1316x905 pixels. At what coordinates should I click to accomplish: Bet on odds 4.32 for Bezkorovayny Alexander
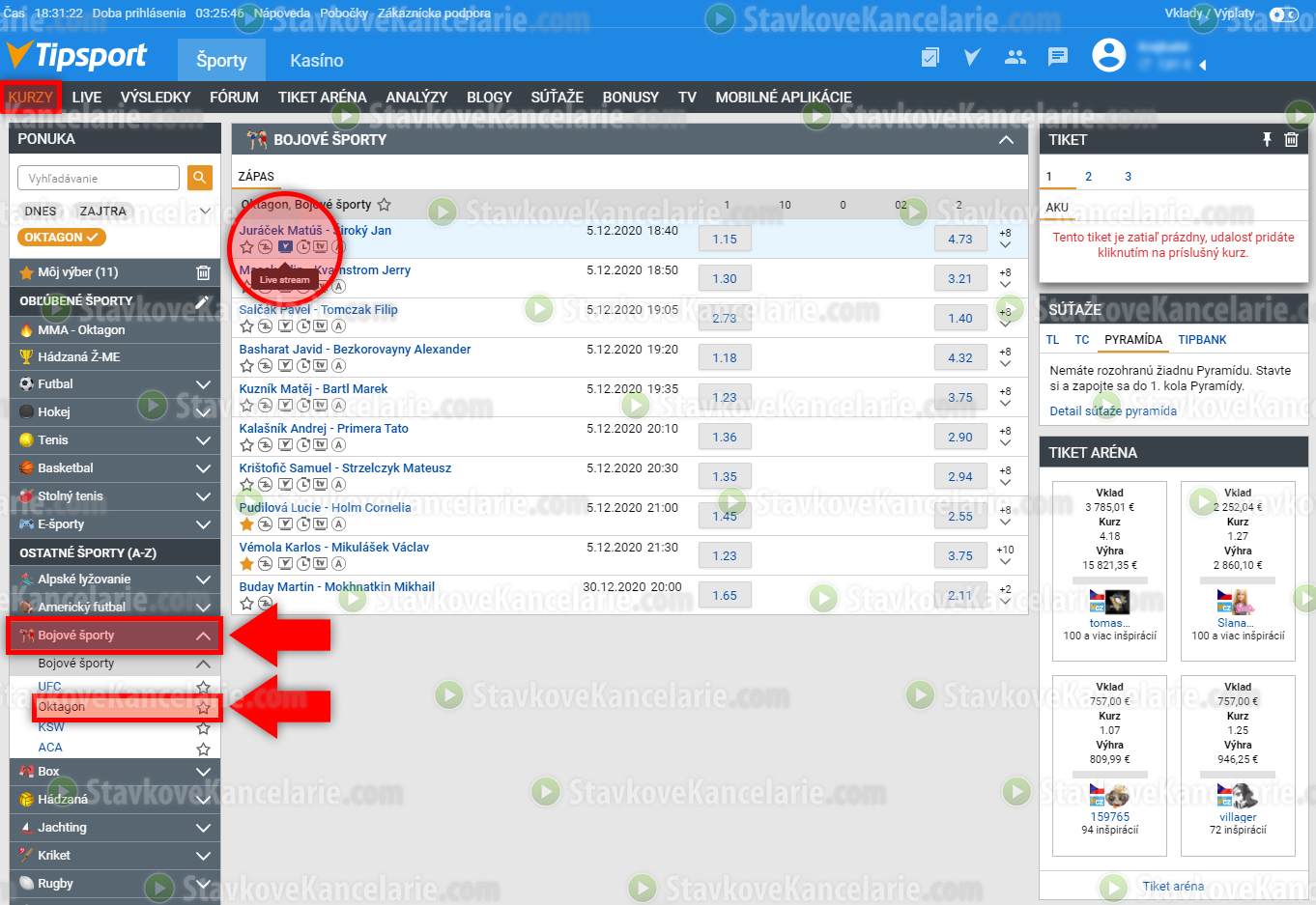pyautogui.click(x=960, y=358)
